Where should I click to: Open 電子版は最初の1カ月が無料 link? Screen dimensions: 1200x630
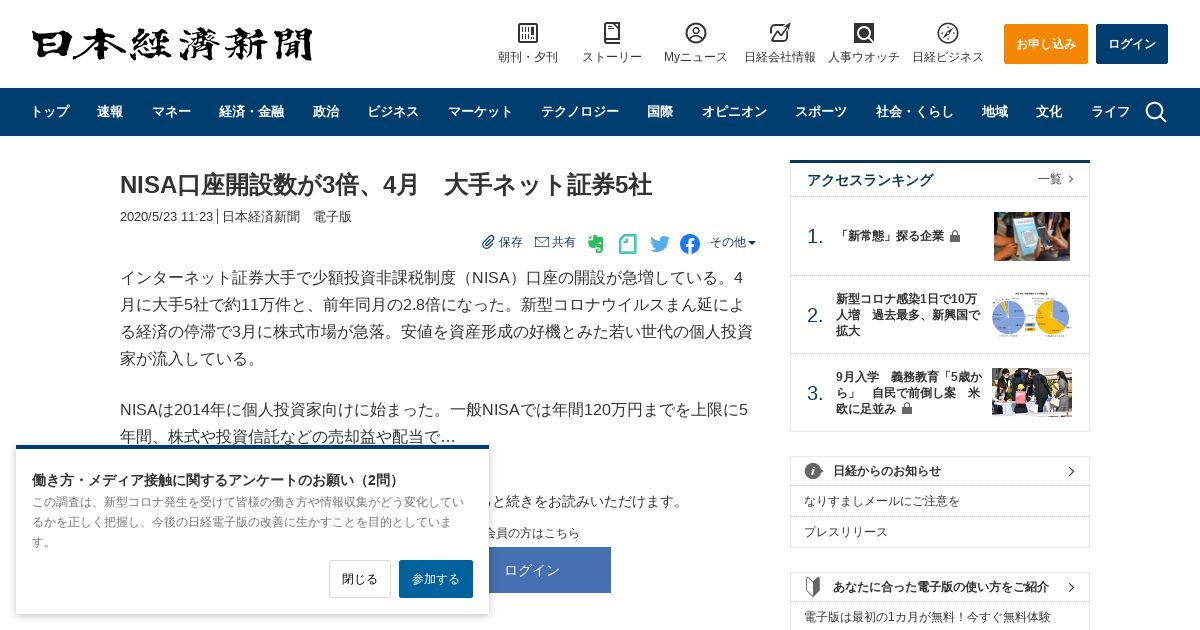click(927, 617)
